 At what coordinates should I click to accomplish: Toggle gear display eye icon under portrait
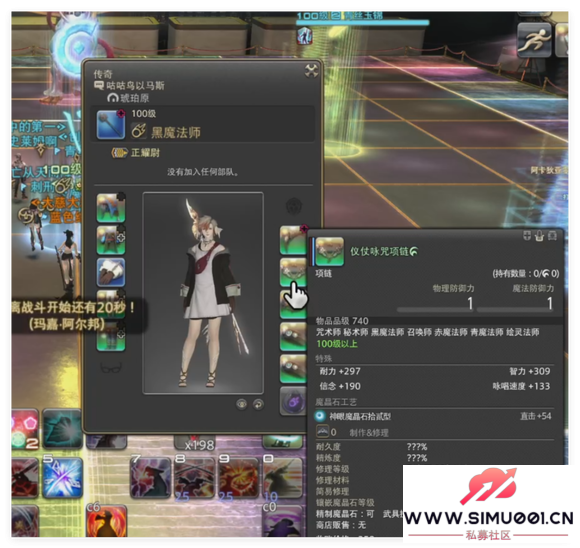click(x=242, y=404)
